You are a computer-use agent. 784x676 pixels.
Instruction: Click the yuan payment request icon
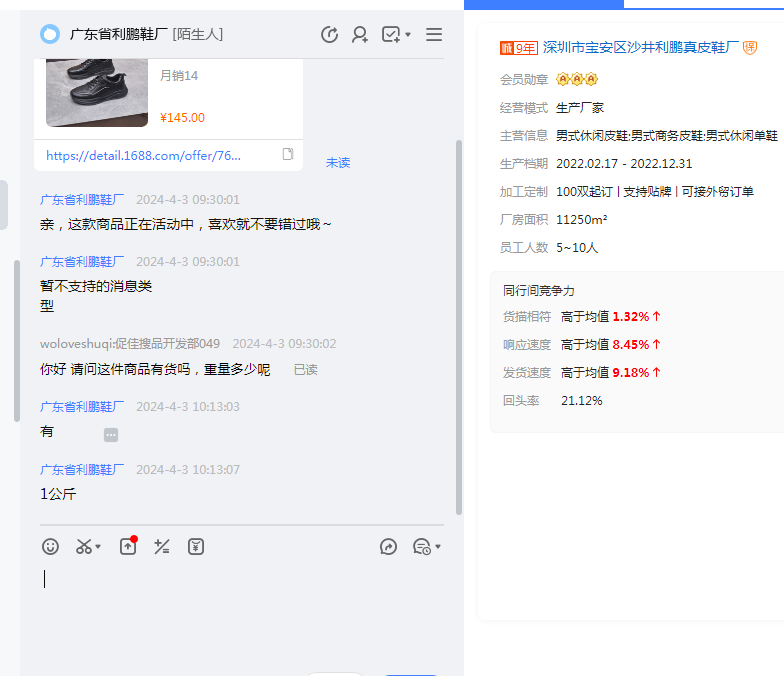[x=196, y=547]
